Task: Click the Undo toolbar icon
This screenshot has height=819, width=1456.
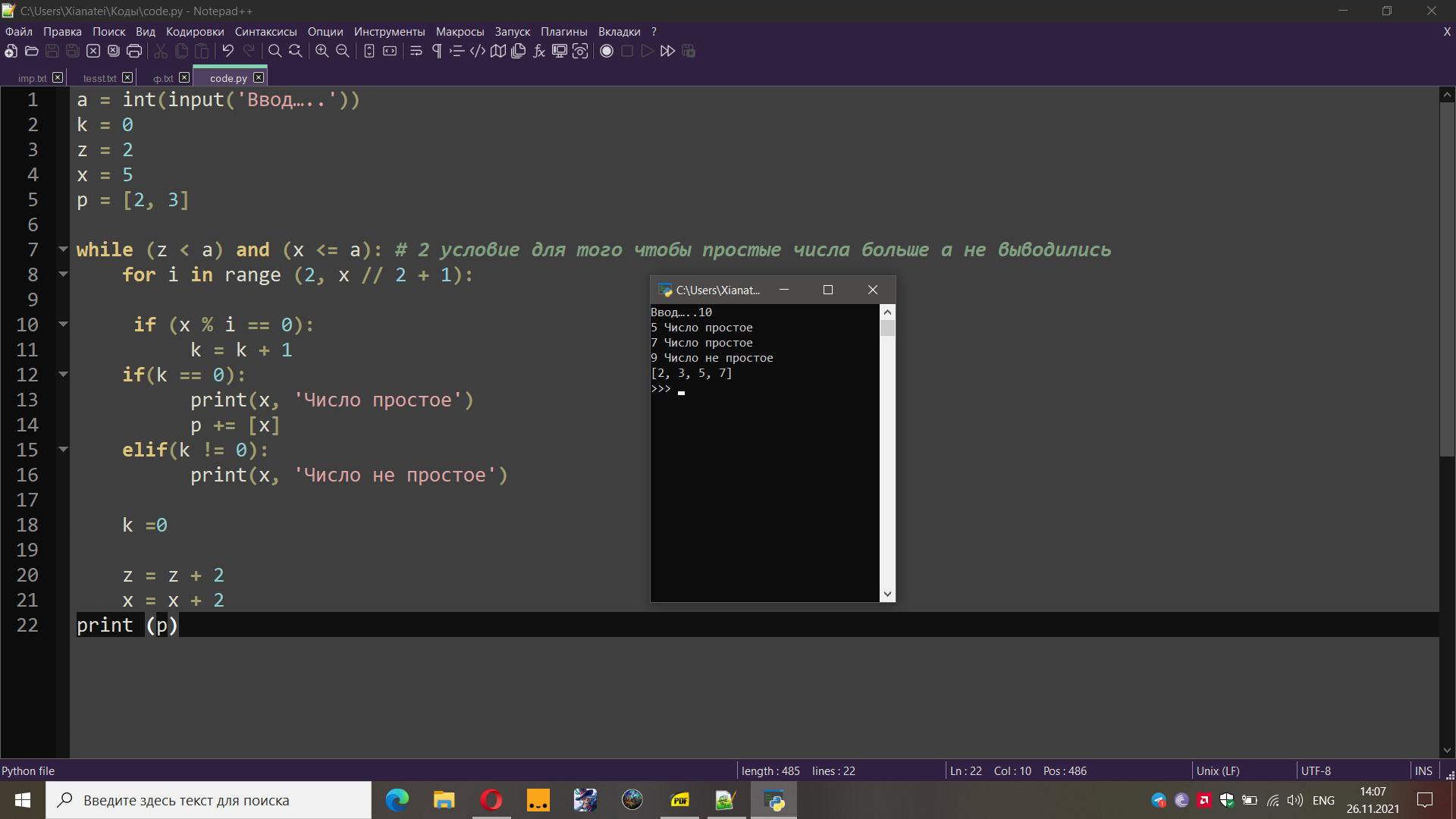Action: pos(227,51)
